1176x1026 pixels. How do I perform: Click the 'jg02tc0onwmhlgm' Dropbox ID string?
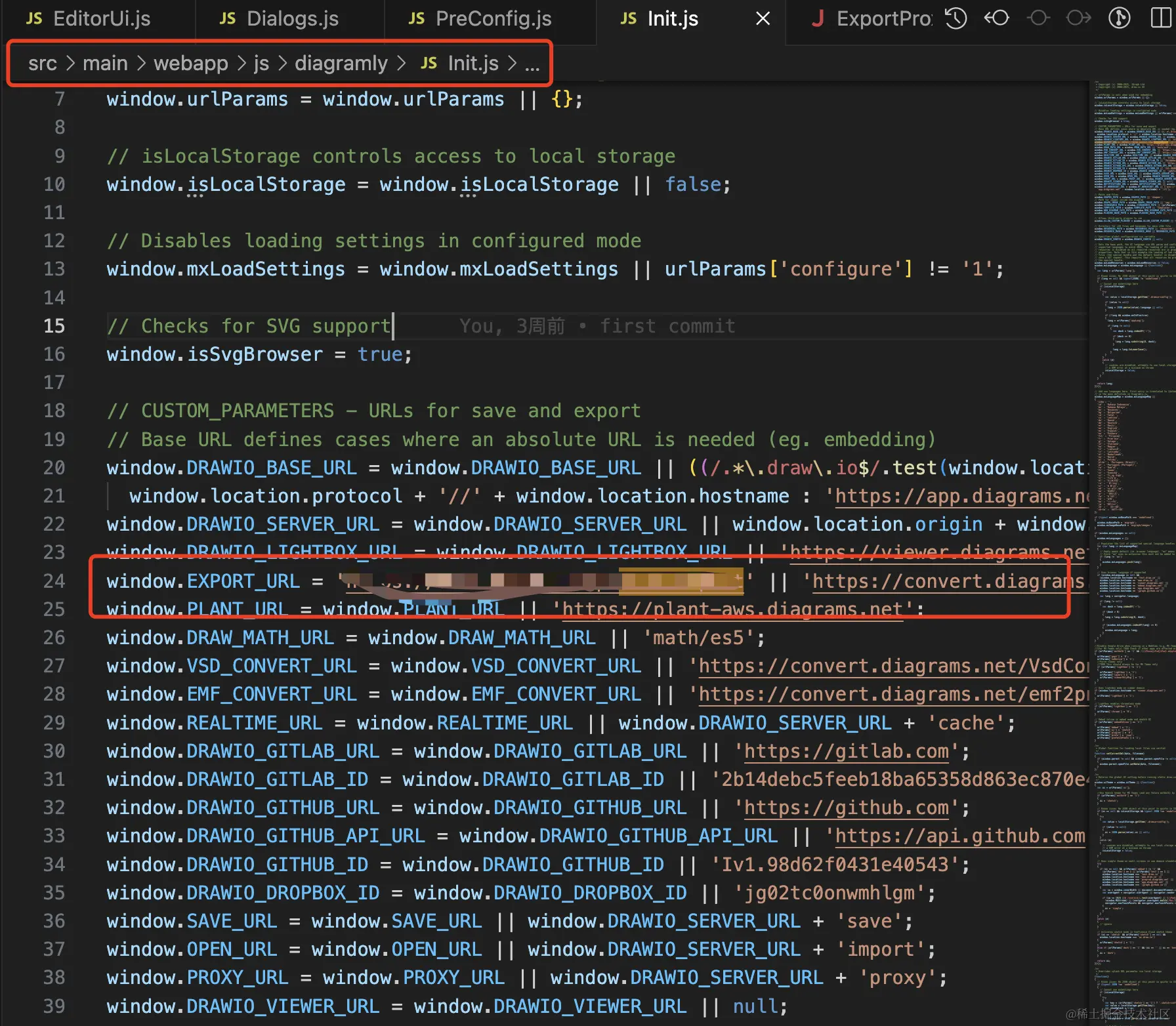click(829, 893)
